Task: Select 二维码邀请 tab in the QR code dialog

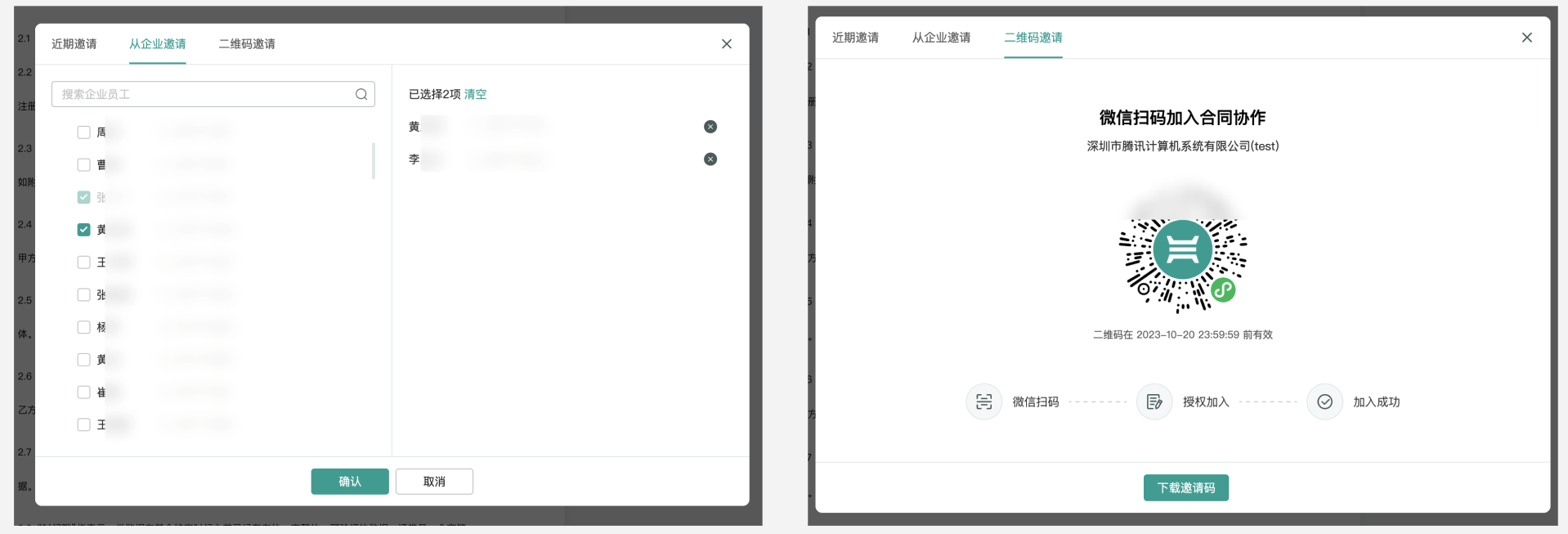Action: point(1033,38)
